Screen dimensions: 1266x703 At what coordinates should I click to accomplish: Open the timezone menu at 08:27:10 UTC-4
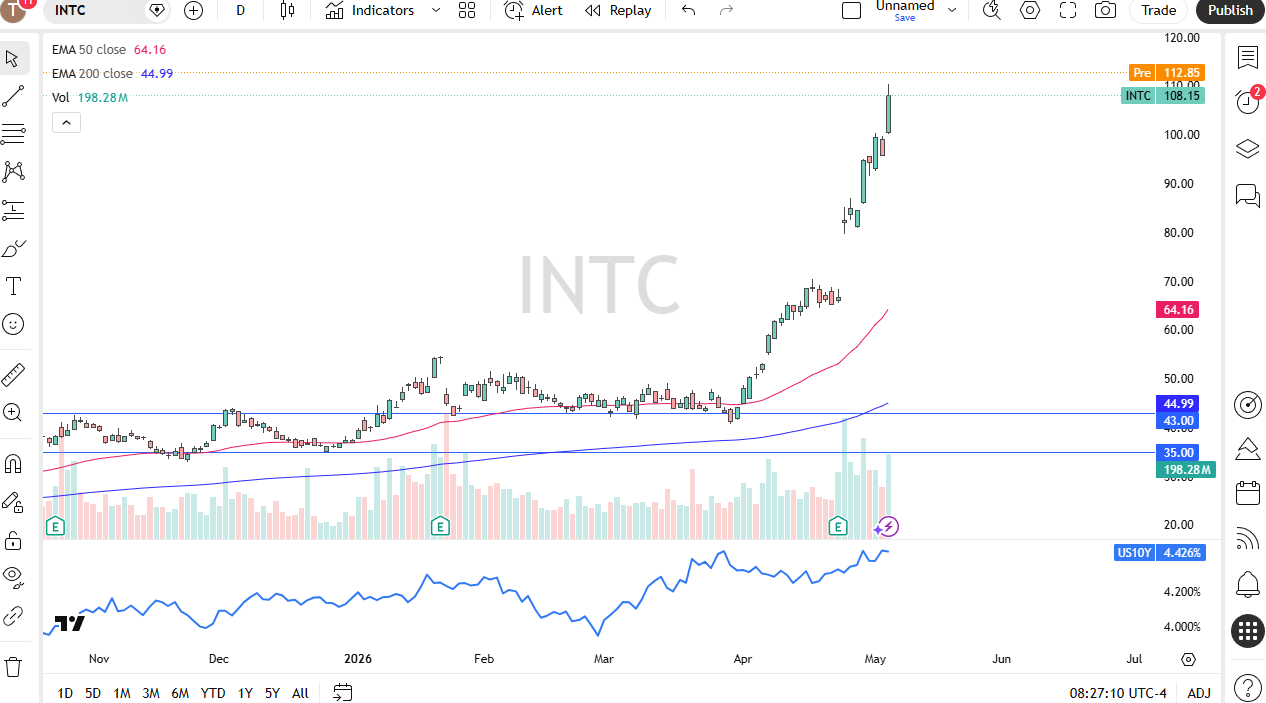pyautogui.click(x=1118, y=693)
